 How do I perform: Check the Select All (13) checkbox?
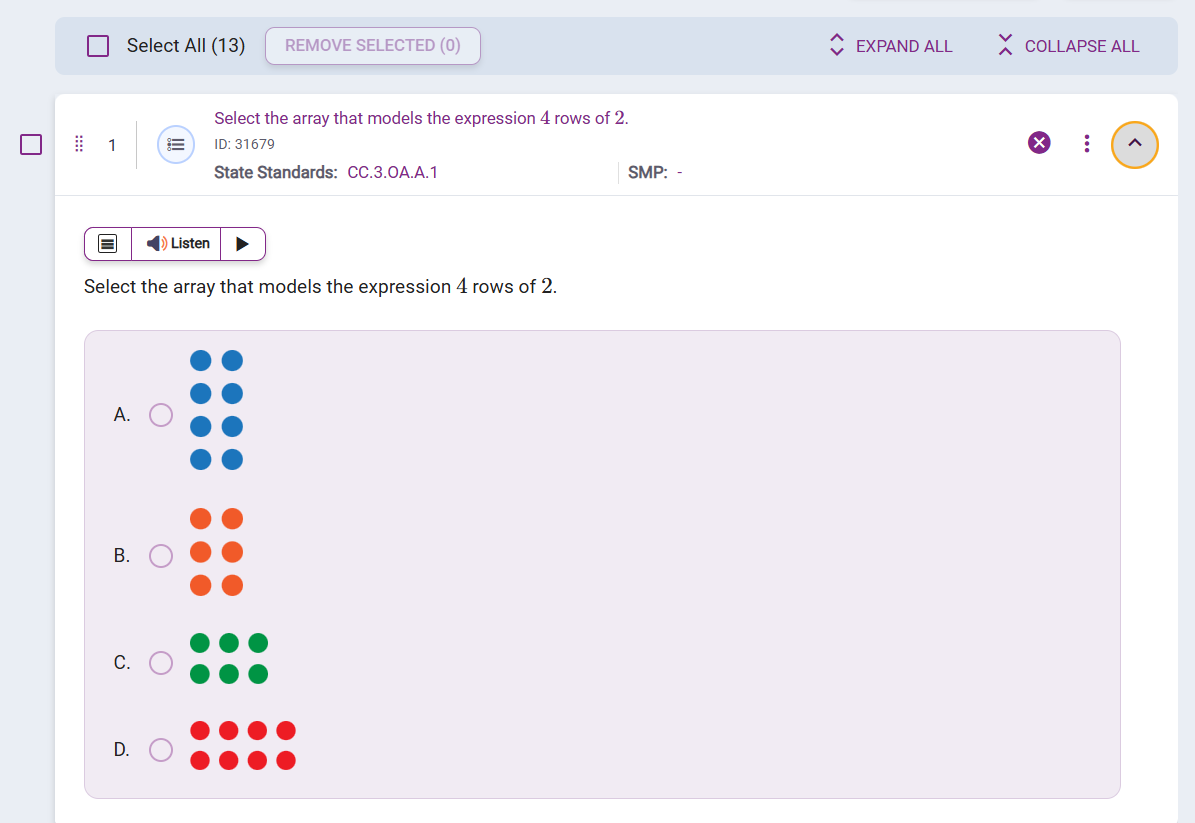[98, 46]
